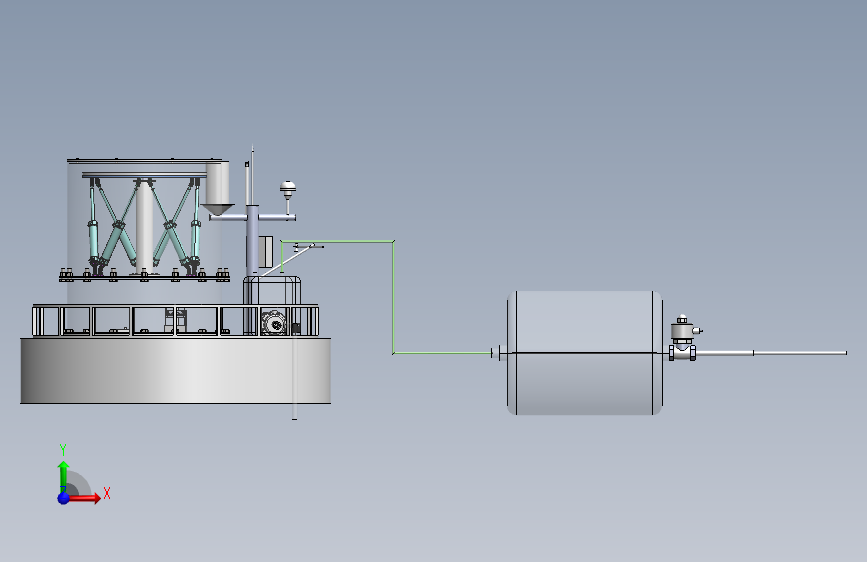Select the green pipe line between buoy and tank
This screenshot has width=867, height=562.
tap(393, 297)
